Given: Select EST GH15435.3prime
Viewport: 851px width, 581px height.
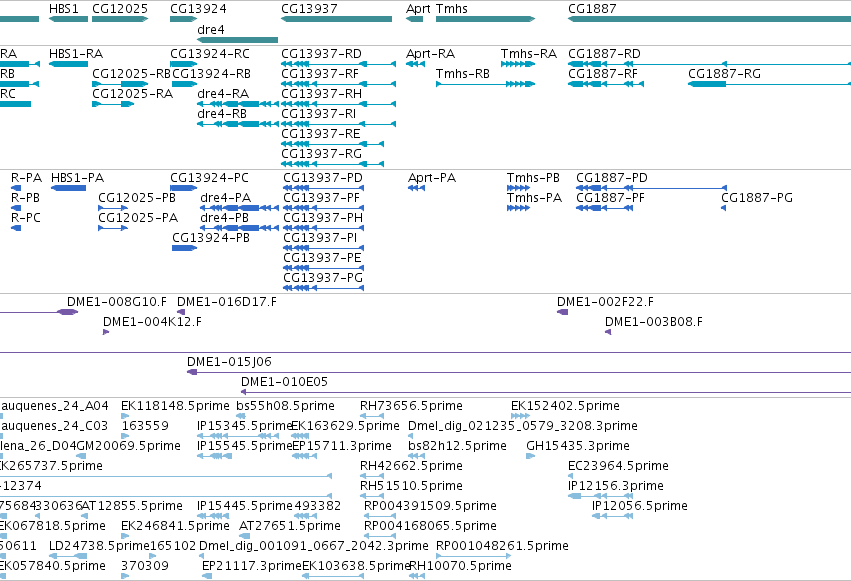Looking at the screenshot, I should click(531, 456).
